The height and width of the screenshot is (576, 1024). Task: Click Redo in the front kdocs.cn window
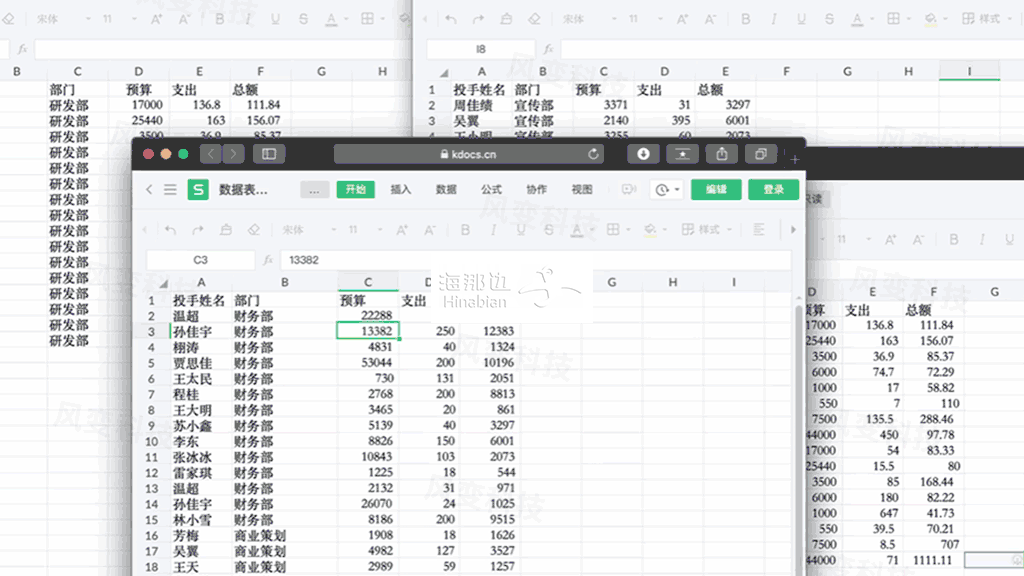[198, 230]
